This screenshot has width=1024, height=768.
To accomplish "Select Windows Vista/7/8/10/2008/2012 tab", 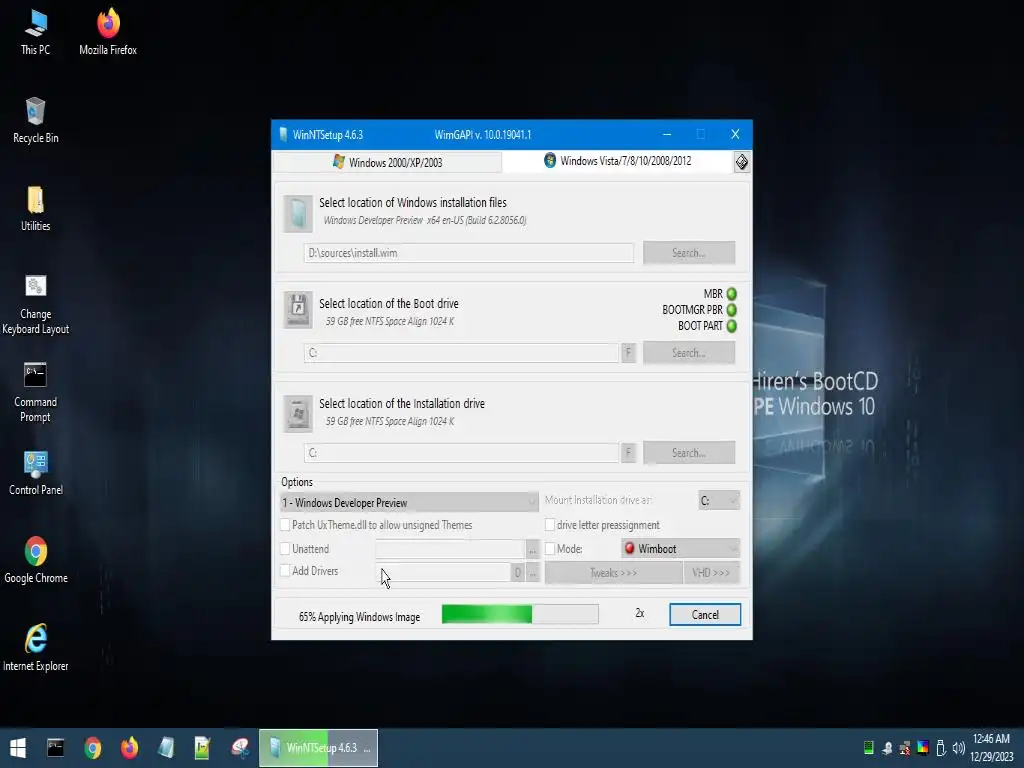I will pos(618,161).
